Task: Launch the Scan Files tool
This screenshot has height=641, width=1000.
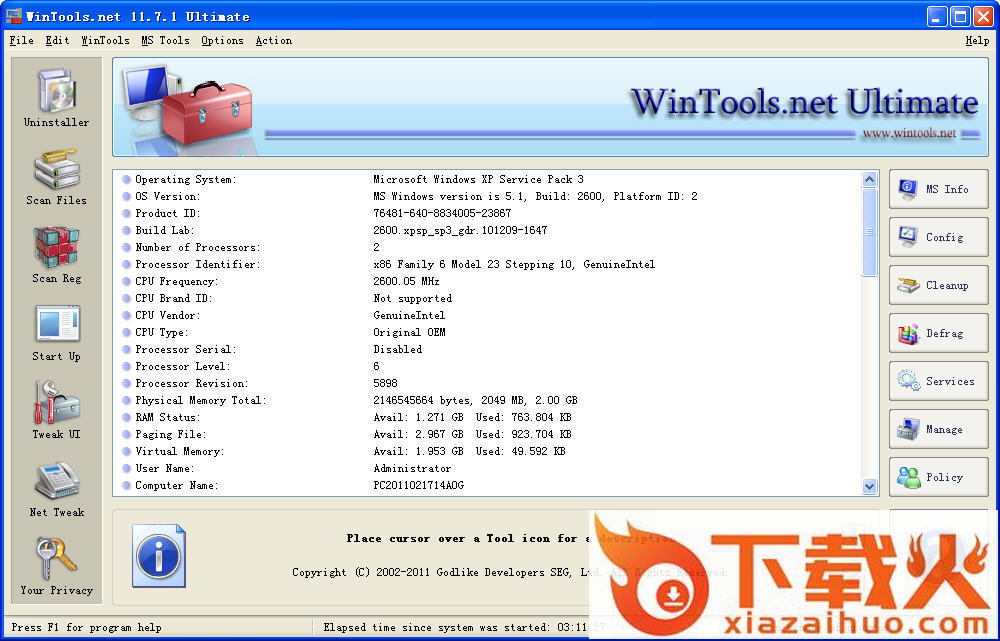Action: [x=57, y=177]
